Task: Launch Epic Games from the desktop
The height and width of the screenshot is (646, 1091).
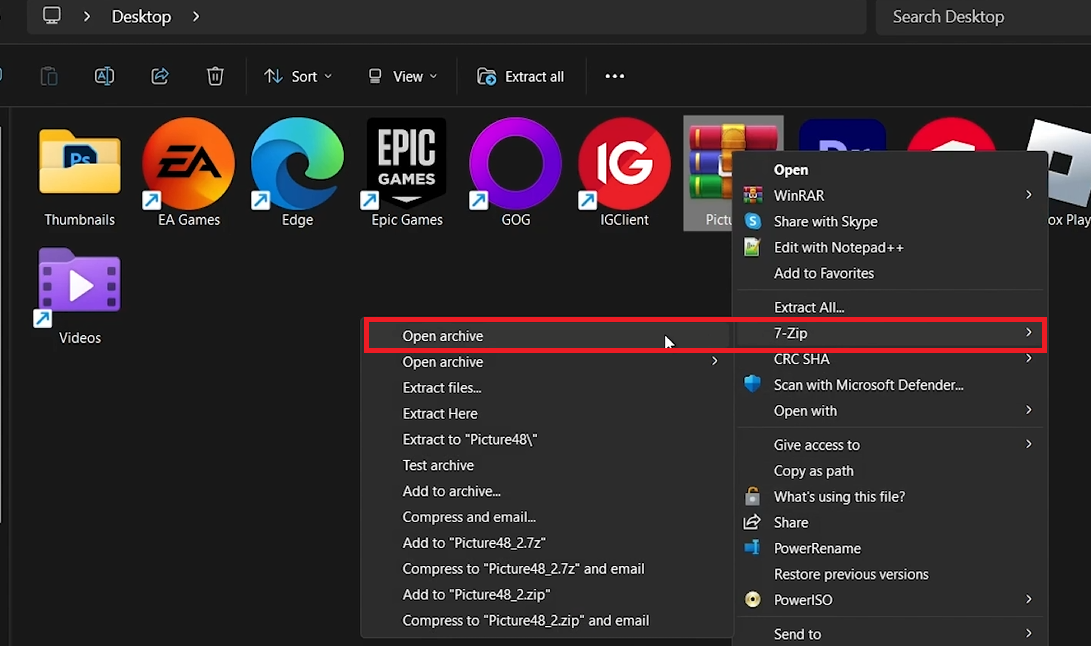Action: tap(405, 163)
